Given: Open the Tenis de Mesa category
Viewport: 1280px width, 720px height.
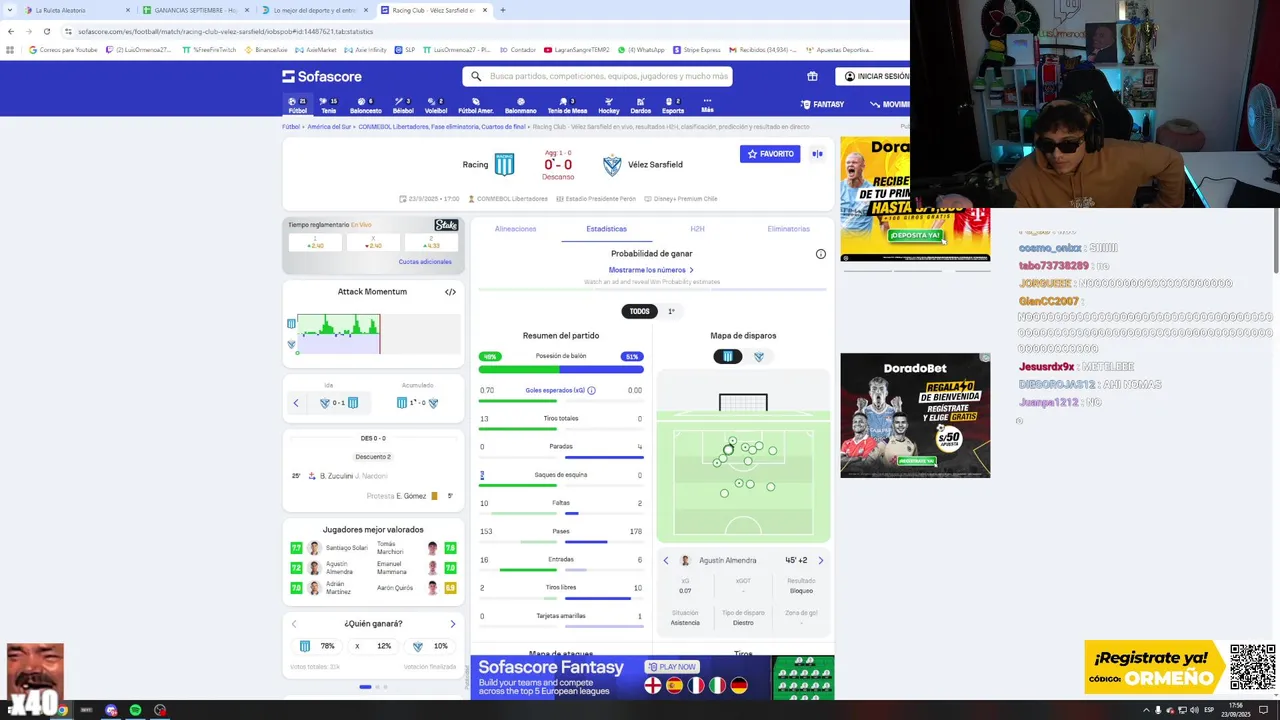Looking at the screenshot, I should (x=567, y=105).
